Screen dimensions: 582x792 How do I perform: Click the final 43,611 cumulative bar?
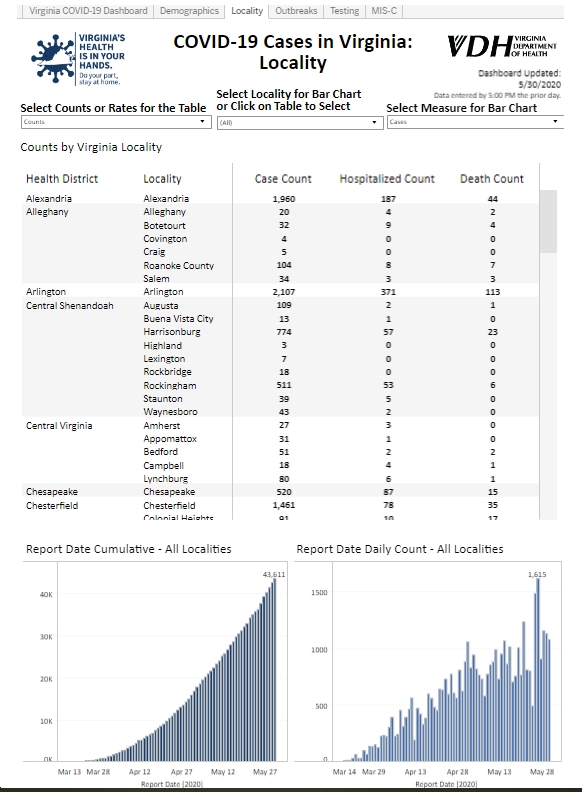pyautogui.click(x=274, y=669)
